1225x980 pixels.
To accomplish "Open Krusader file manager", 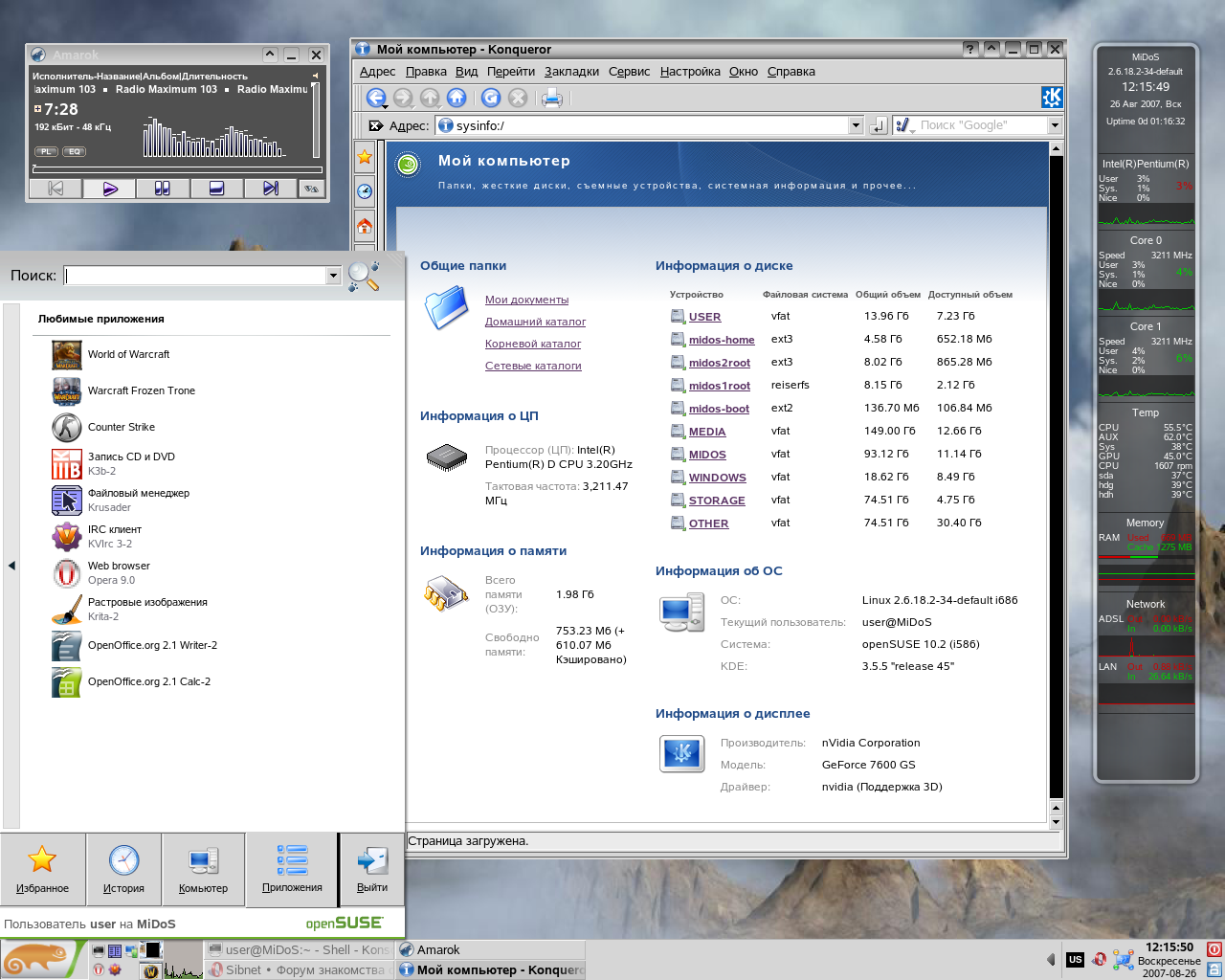I will coord(121,500).
